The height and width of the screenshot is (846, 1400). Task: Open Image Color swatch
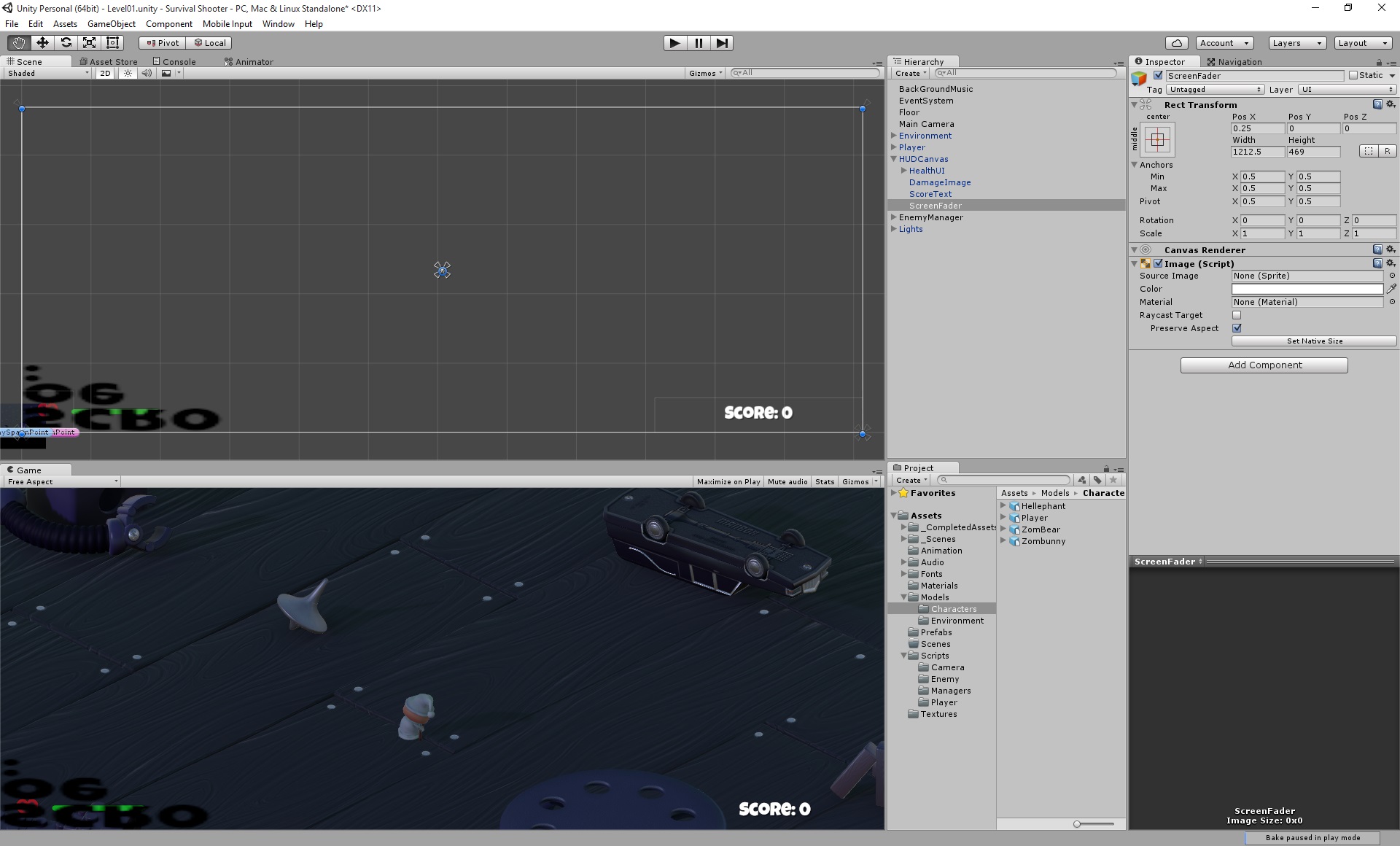click(1307, 289)
